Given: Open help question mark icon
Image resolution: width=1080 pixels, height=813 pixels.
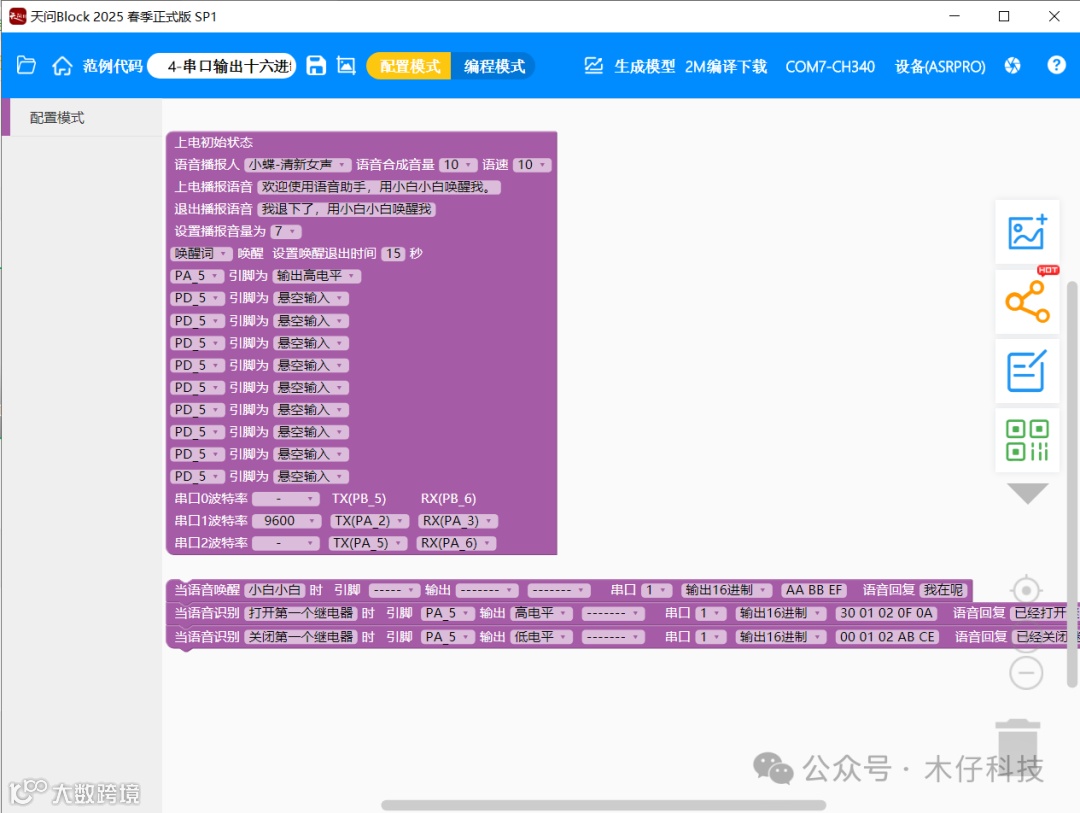Looking at the screenshot, I should [1056, 65].
